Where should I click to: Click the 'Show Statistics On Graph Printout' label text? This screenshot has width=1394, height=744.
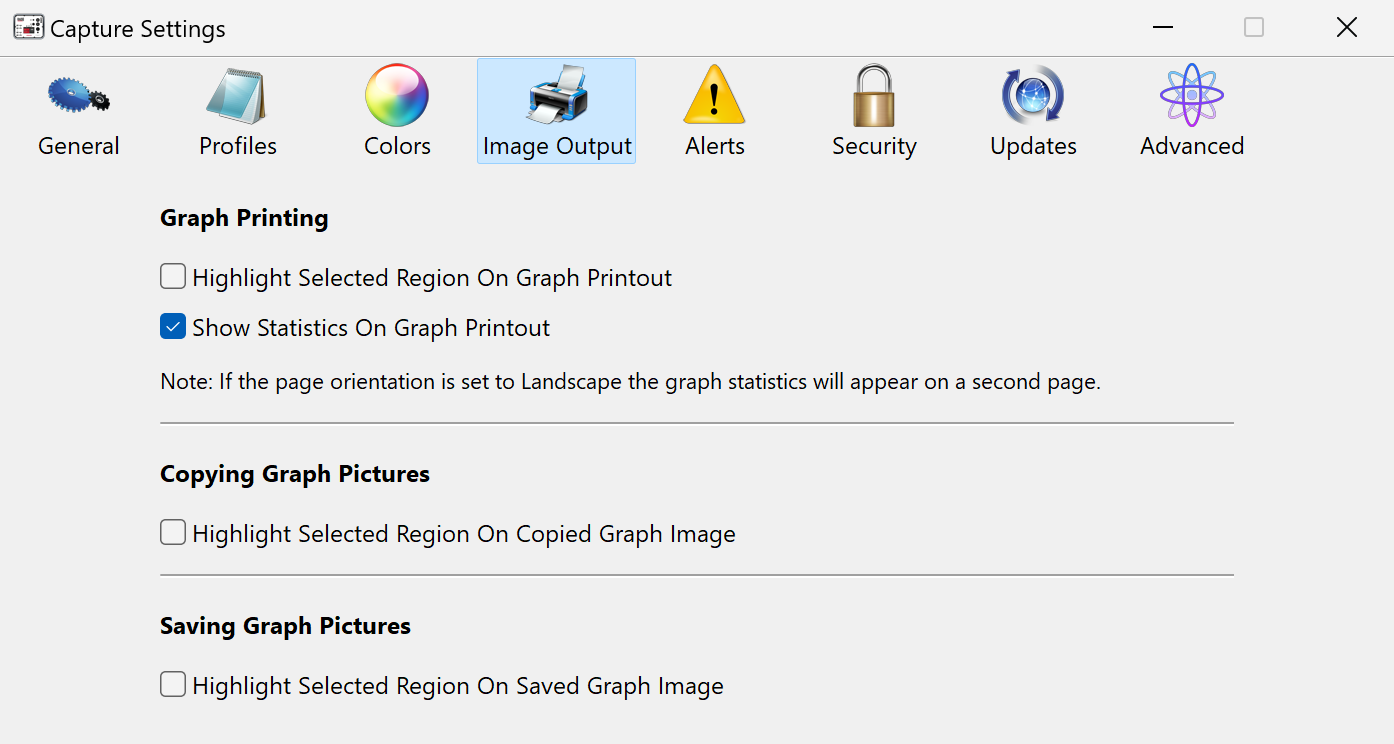371,328
